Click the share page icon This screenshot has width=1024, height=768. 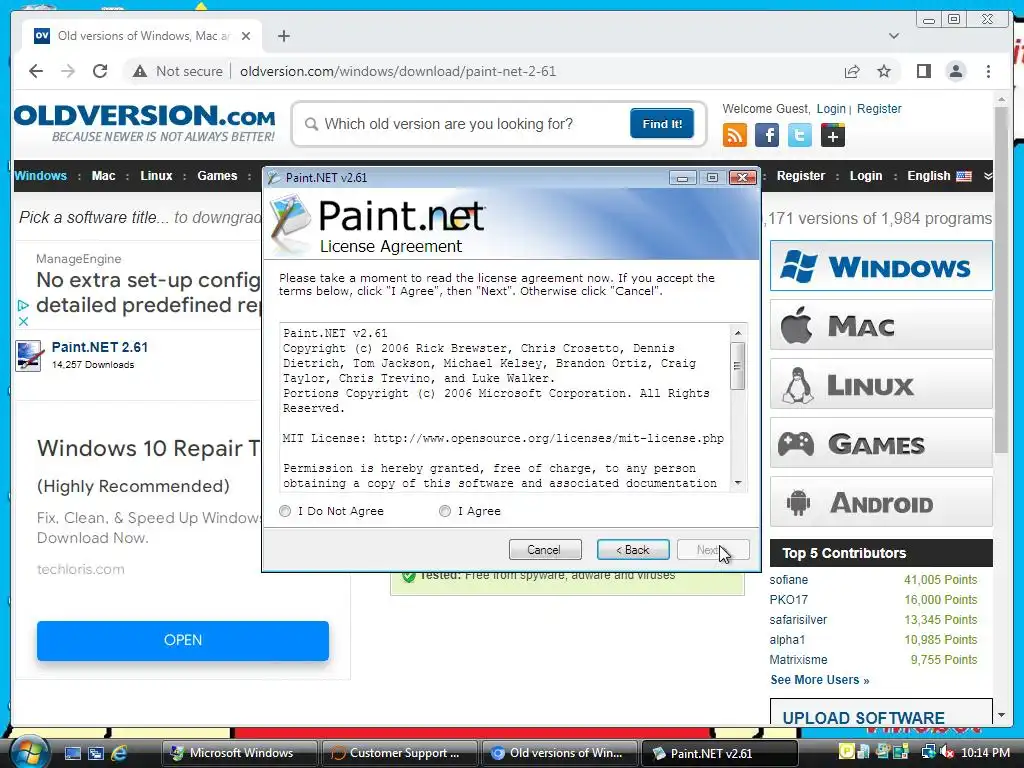click(852, 71)
